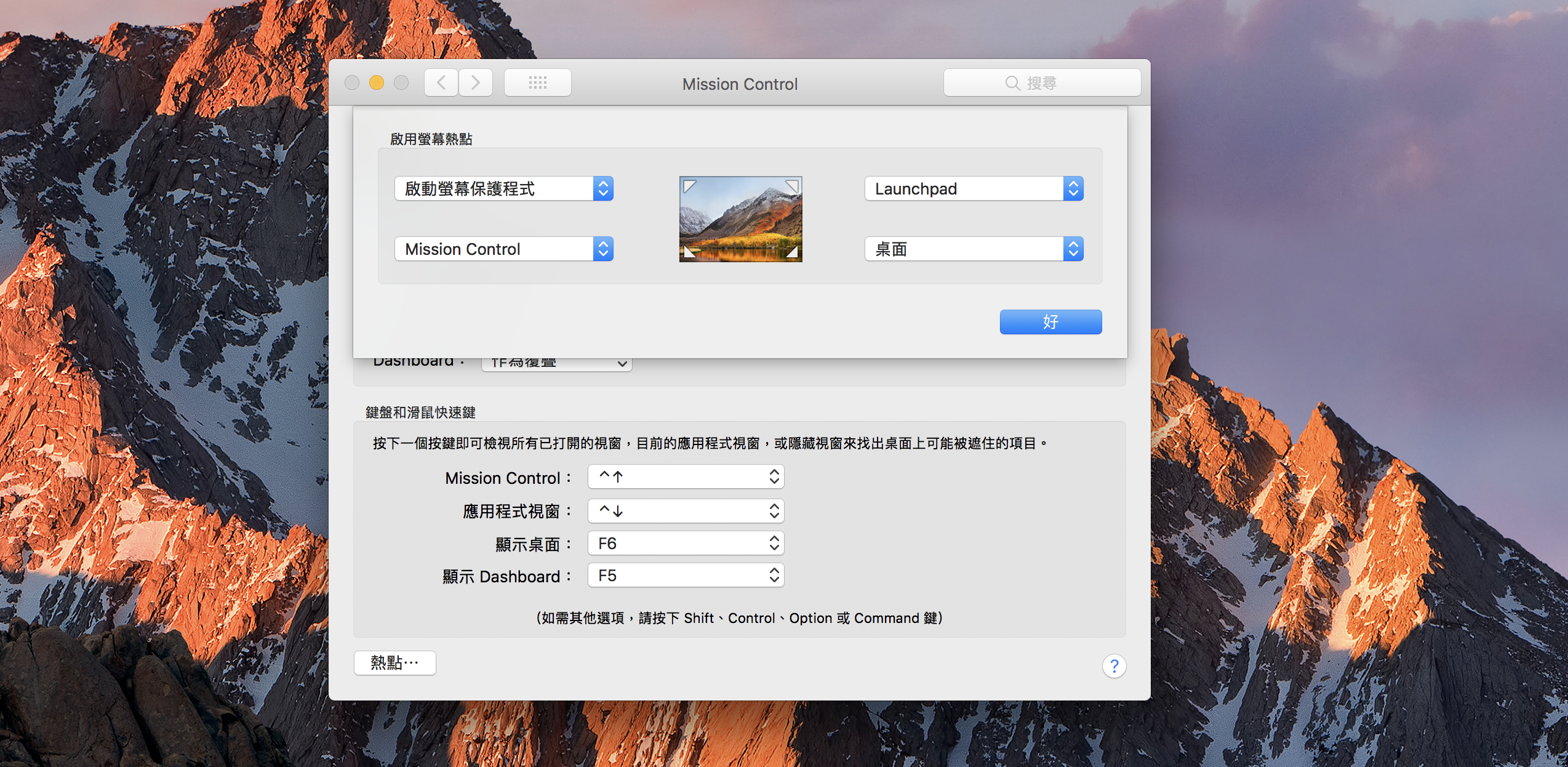
Task: Click the magnifier icon in the search field
Action: [x=1012, y=83]
